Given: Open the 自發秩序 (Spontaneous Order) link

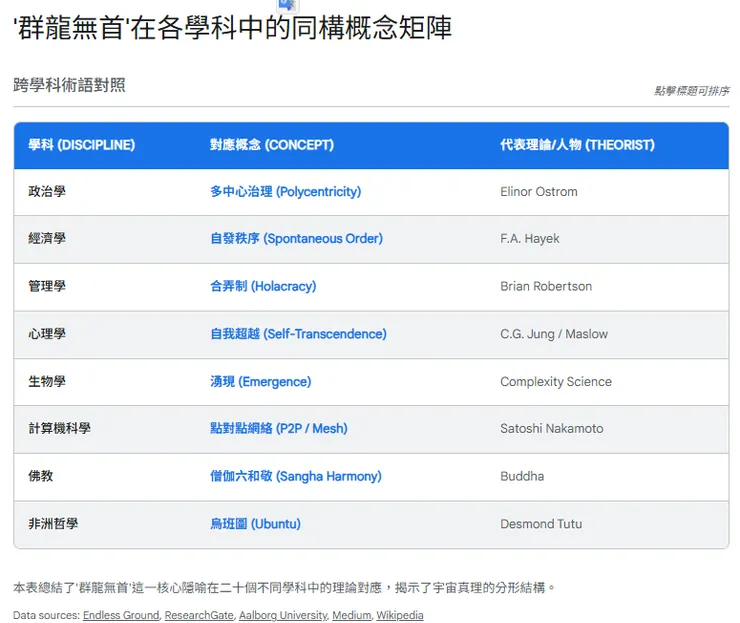Looking at the screenshot, I should coord(296,238).
